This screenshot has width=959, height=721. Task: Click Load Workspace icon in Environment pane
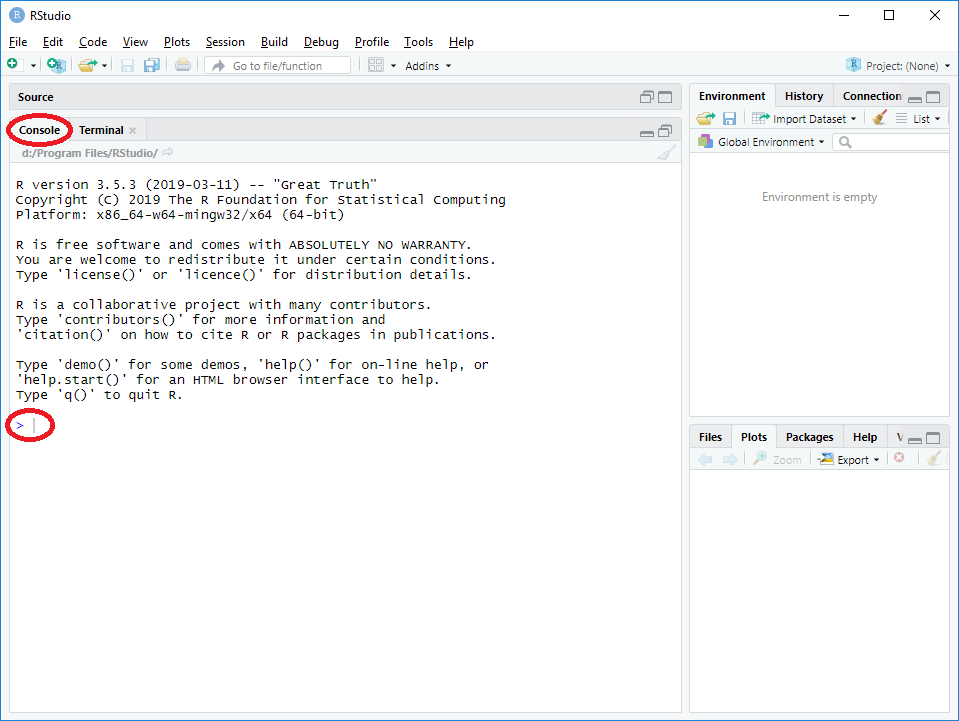[706, 118]
